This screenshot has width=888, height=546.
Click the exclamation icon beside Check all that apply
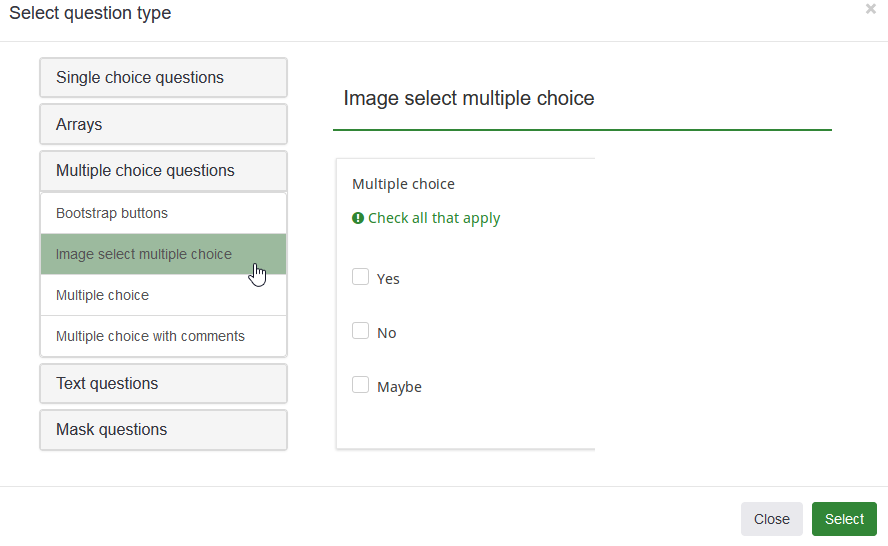(x=358, y=218)
